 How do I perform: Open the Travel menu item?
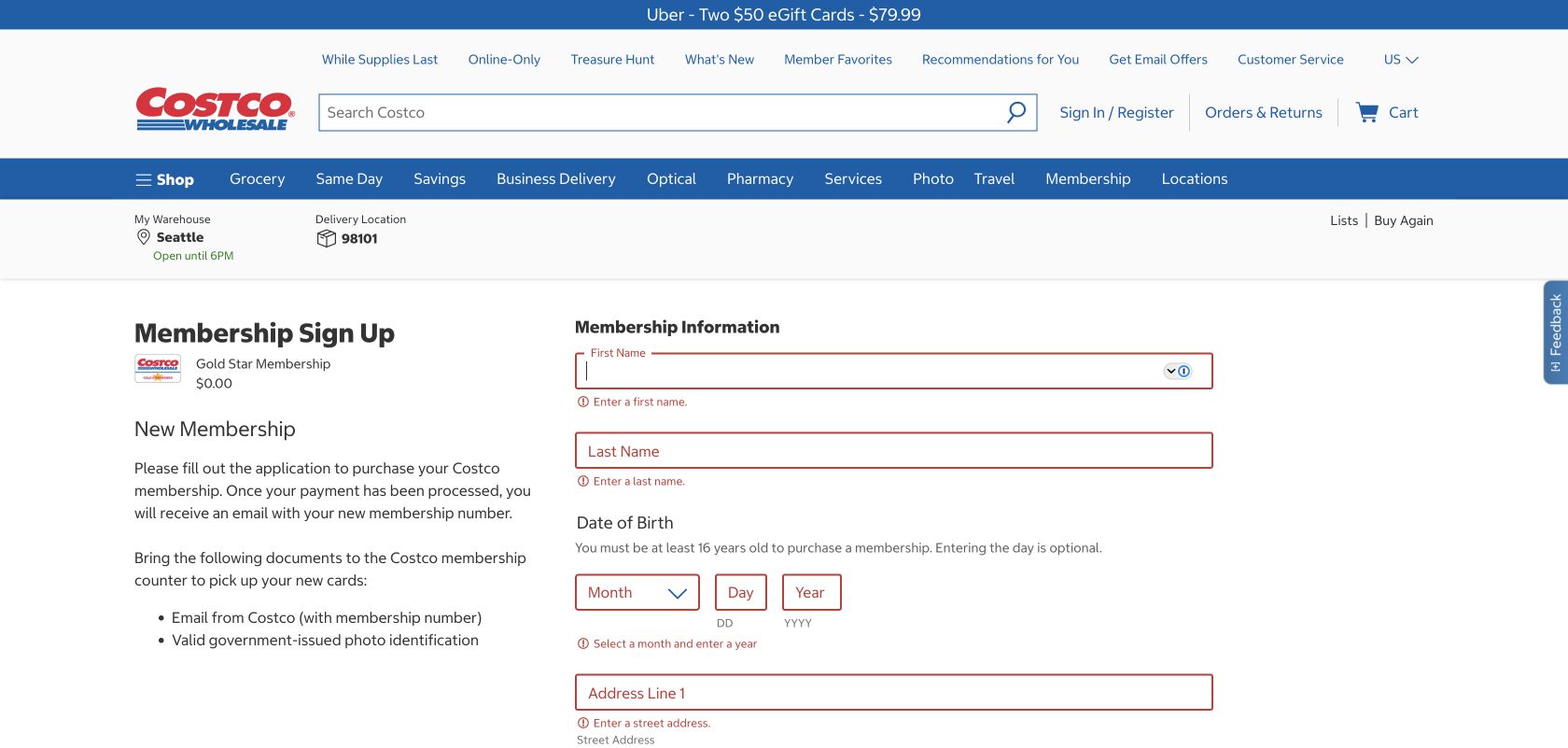(994, 179)
